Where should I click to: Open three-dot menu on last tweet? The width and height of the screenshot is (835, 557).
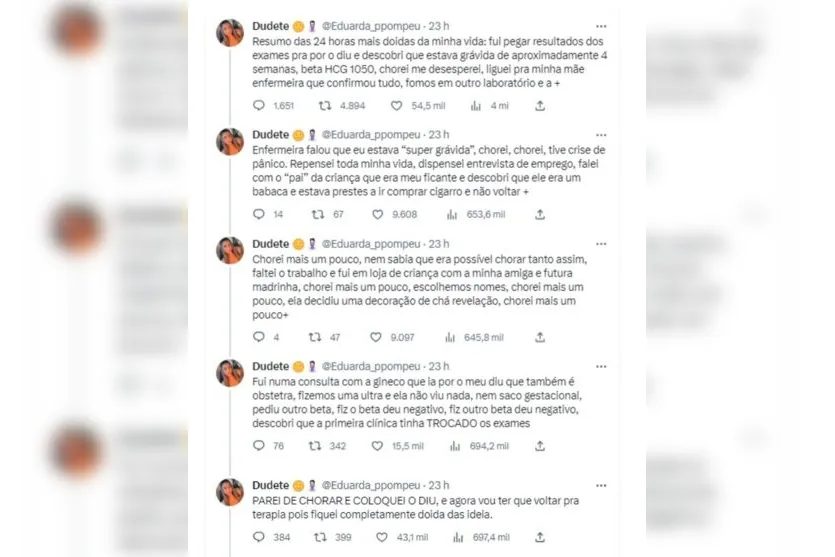[x=601, y=485]
